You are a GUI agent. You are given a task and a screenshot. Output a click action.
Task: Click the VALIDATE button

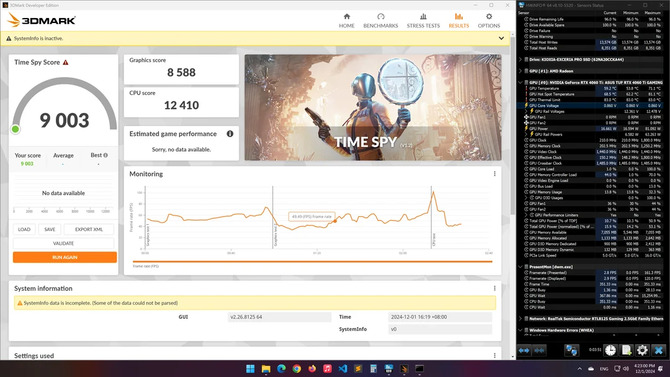coord(64,243)
